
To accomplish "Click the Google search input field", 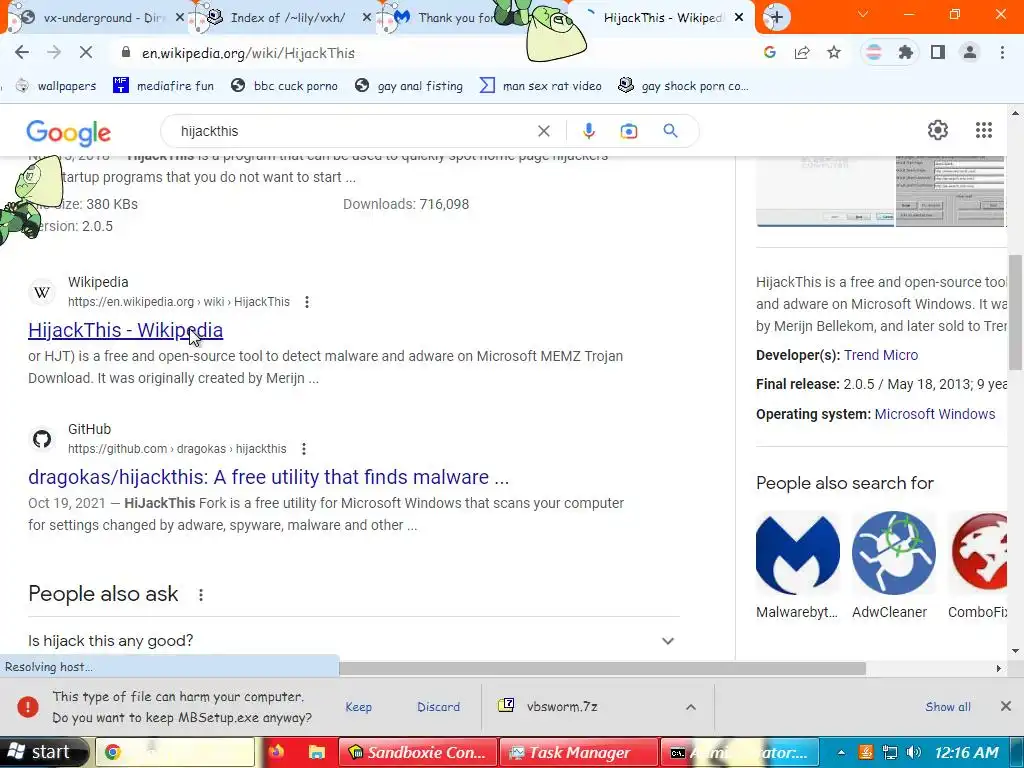I will click(x=353, y=131).
